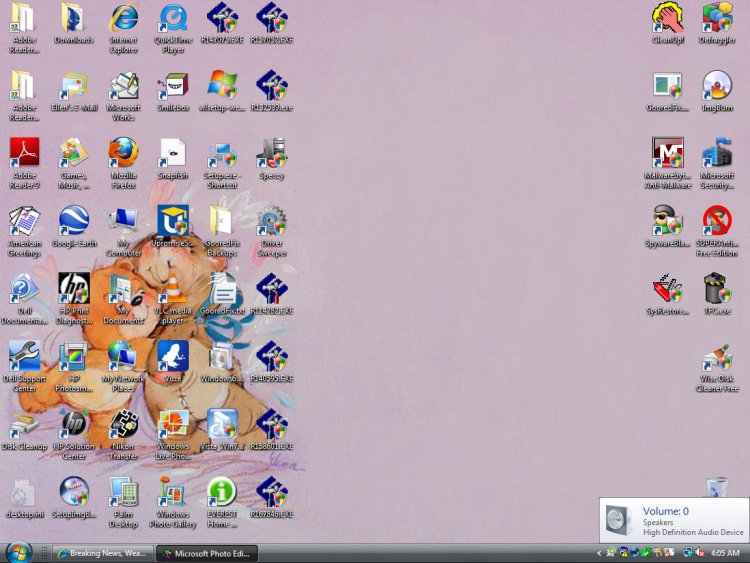Open Ellen's E-Mail shortcut
This screenshot has height=563, width=750.
[x=74, y=91]
